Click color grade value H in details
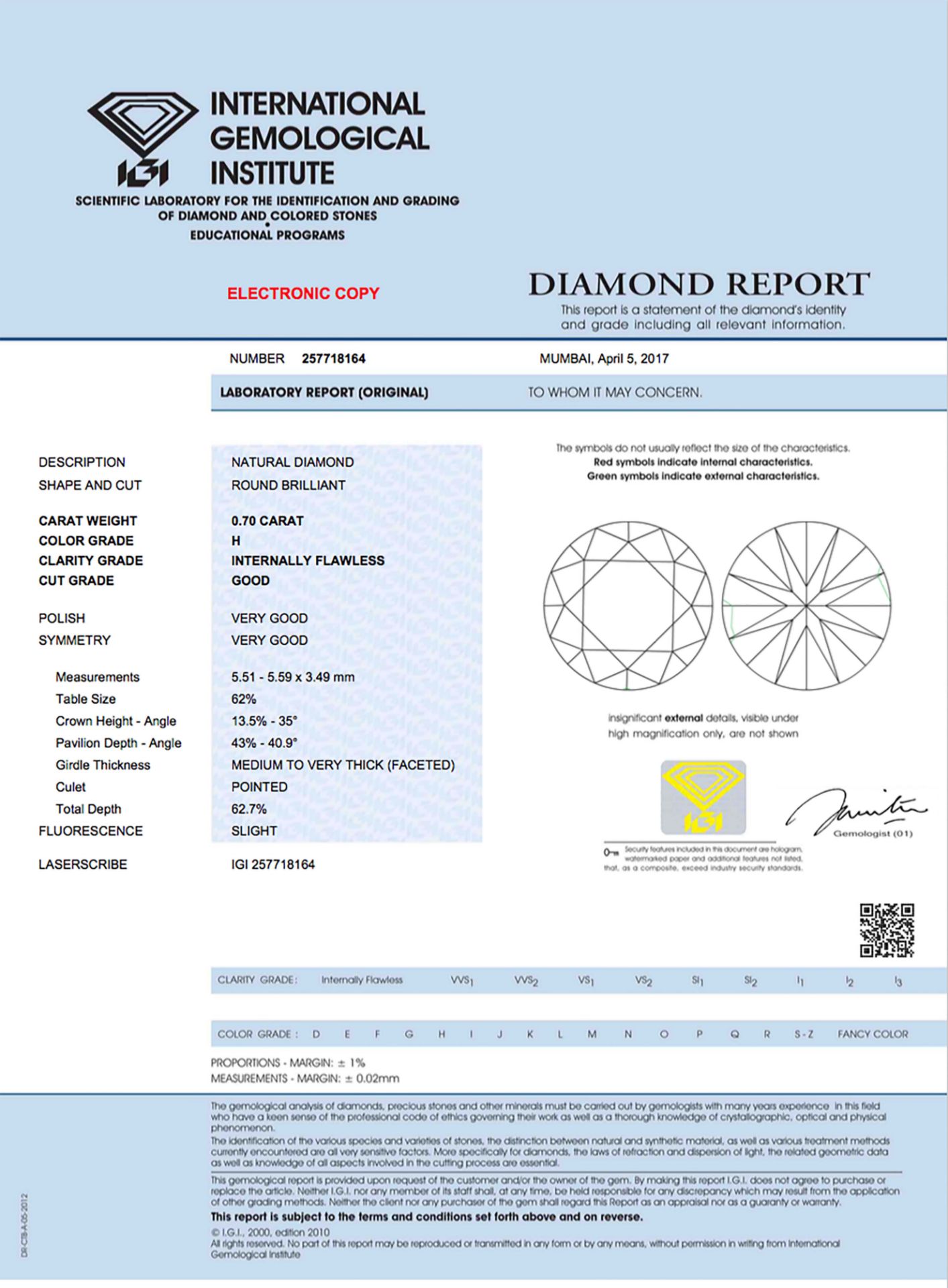Viewport: 948px width, 1288px height. tap(236, 541)
